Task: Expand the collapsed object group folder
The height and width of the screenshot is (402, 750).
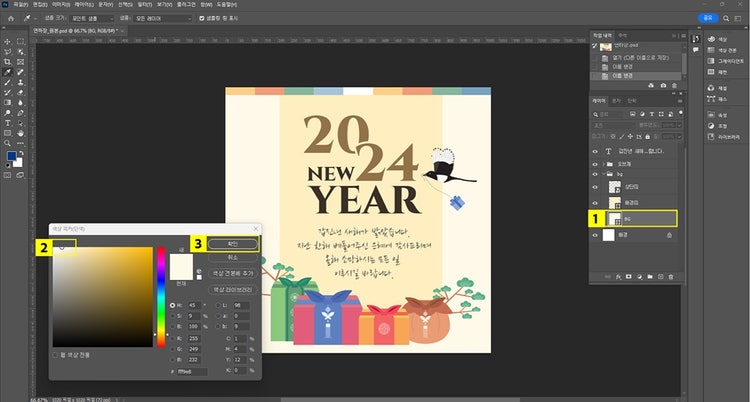Action: (604, 164)
